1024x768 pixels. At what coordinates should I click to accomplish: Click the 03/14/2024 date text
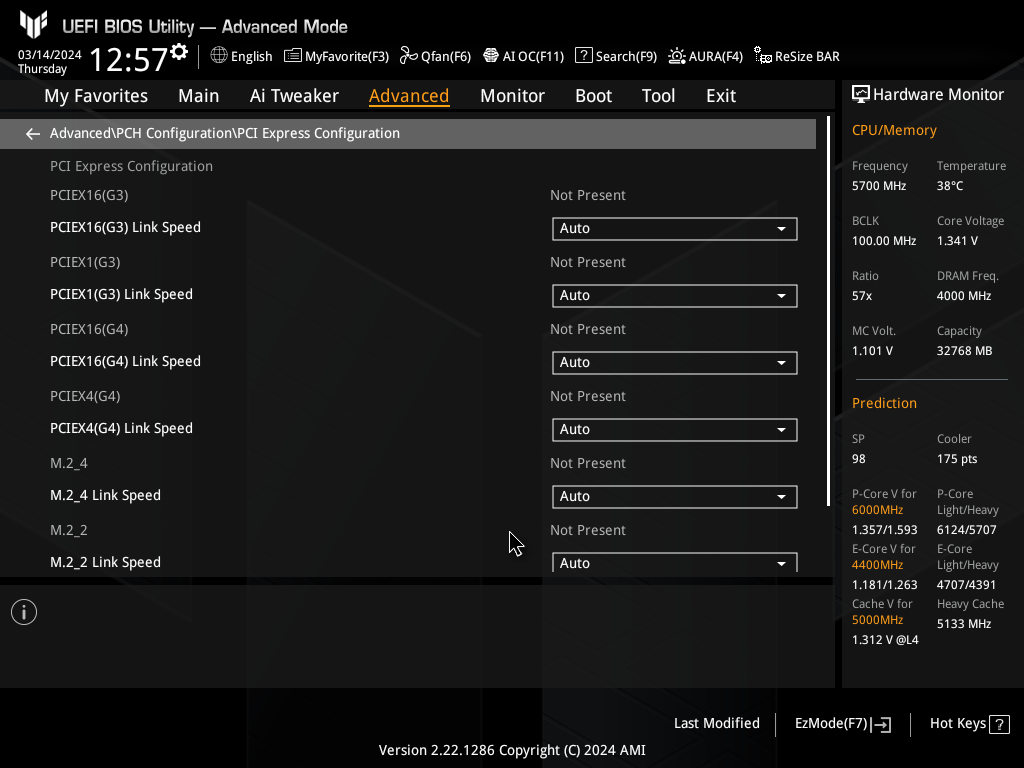coord(50,55)
